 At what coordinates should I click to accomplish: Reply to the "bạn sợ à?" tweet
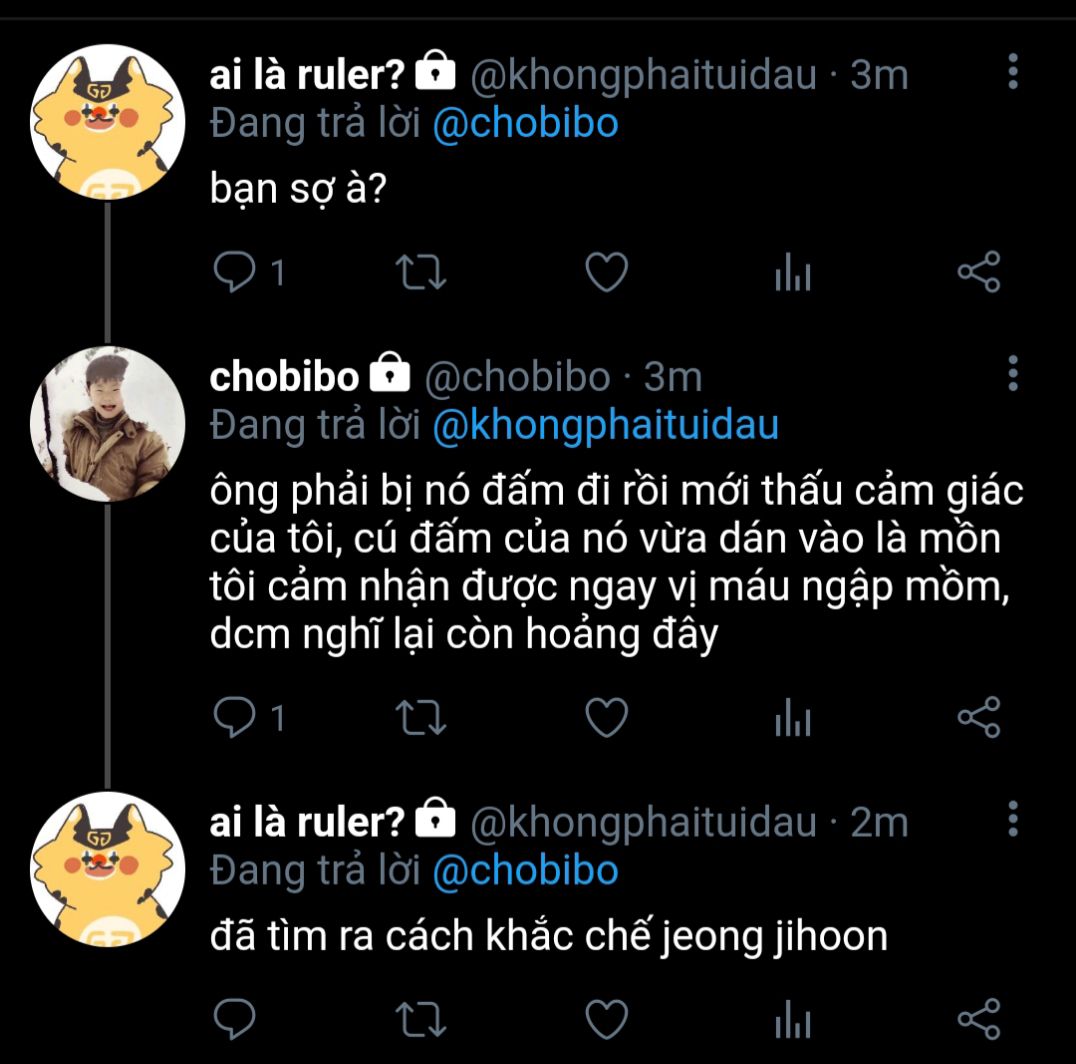(x=235, y=272)
